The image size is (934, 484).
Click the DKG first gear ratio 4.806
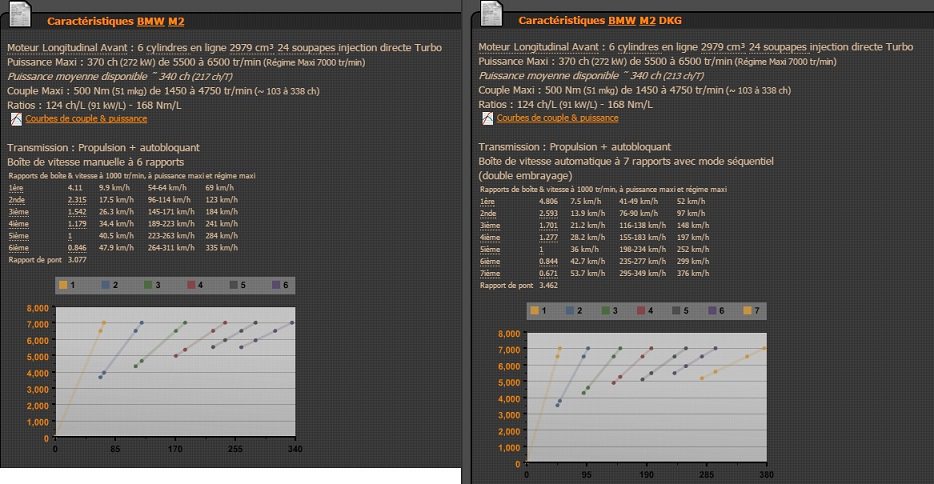[x=549, y=202]
